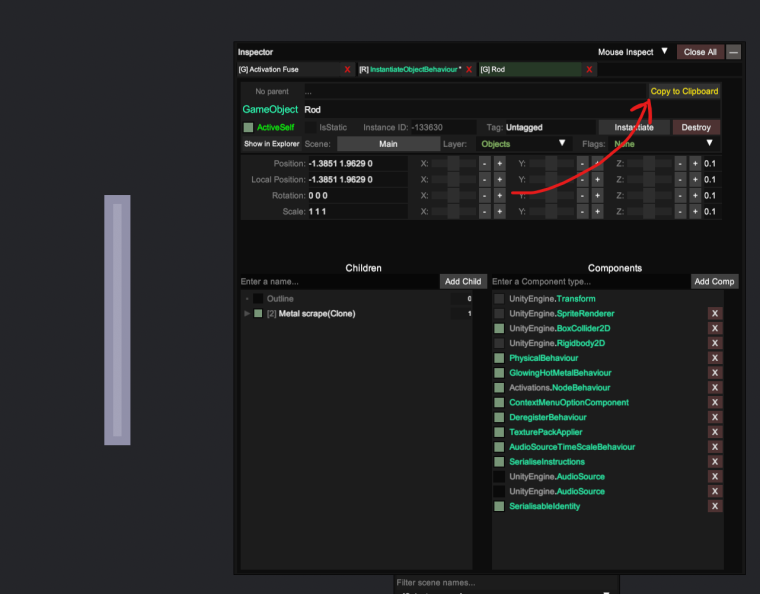This screenshot has height=594, width=760.
Task: Remove the ContextMenuOptionComponent component
Action: pos(714,403)
